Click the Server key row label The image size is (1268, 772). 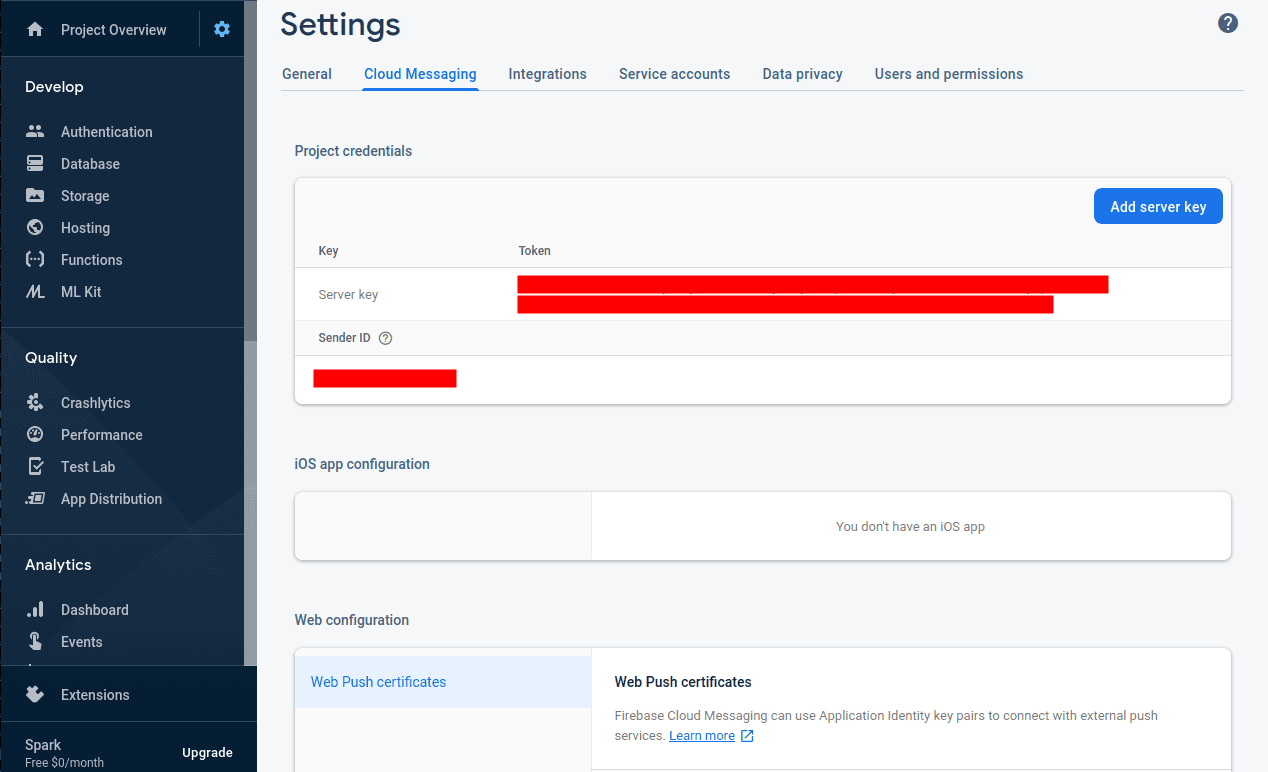348,295
